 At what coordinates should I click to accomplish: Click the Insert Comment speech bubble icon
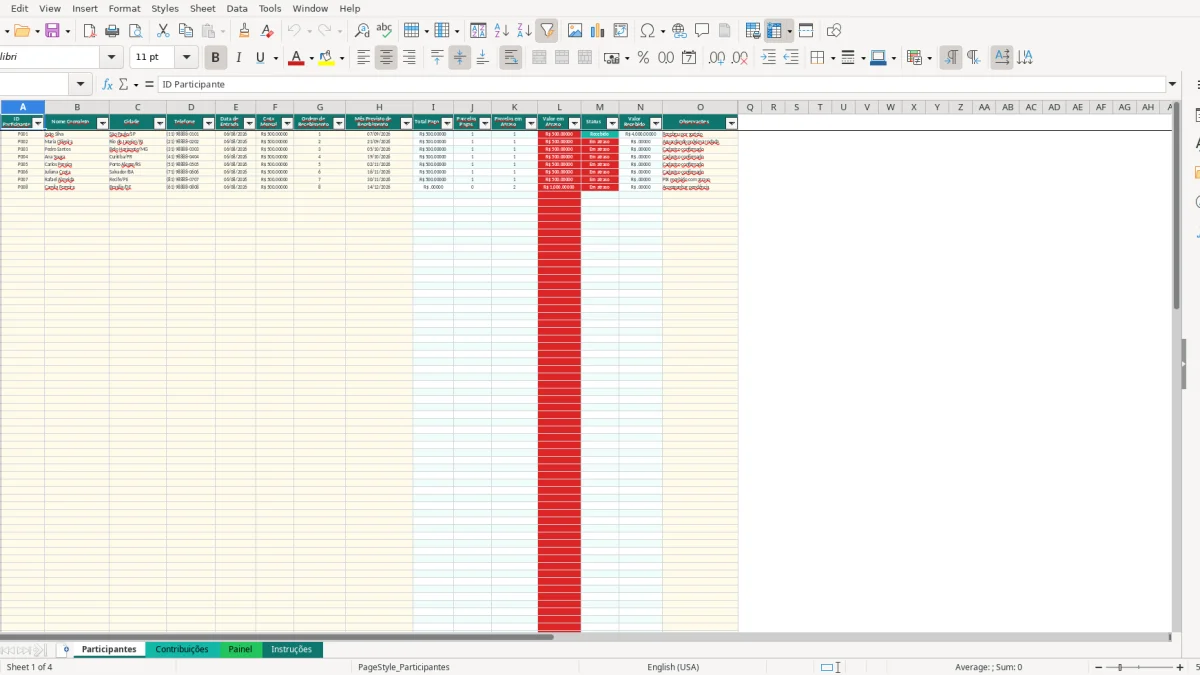(702, 31)
